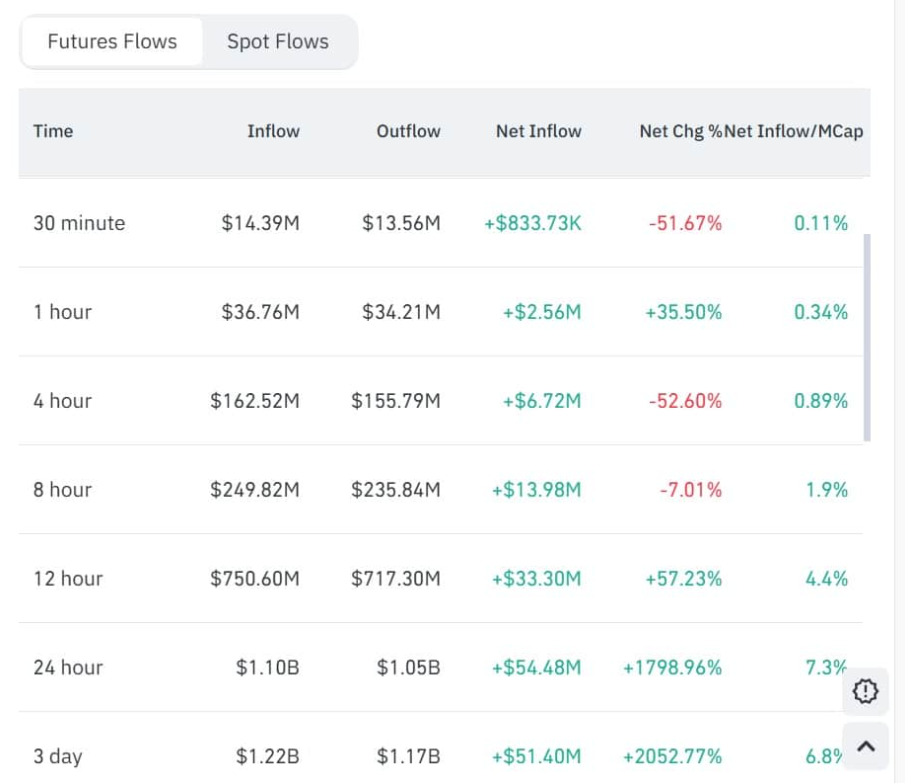Click the +1798.96% net change value

pyautogui.click(x=672, y=668)
